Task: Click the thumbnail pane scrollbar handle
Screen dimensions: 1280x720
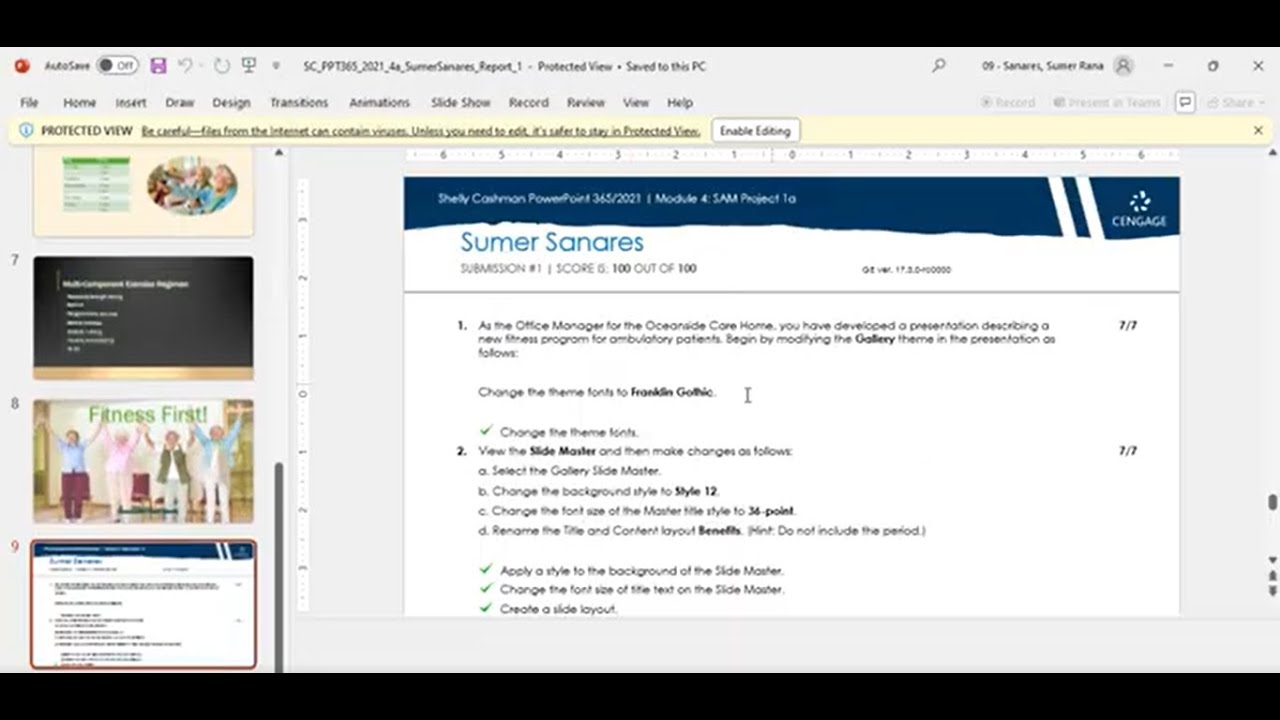Action: pyautogui.click(x=279, y=565)
